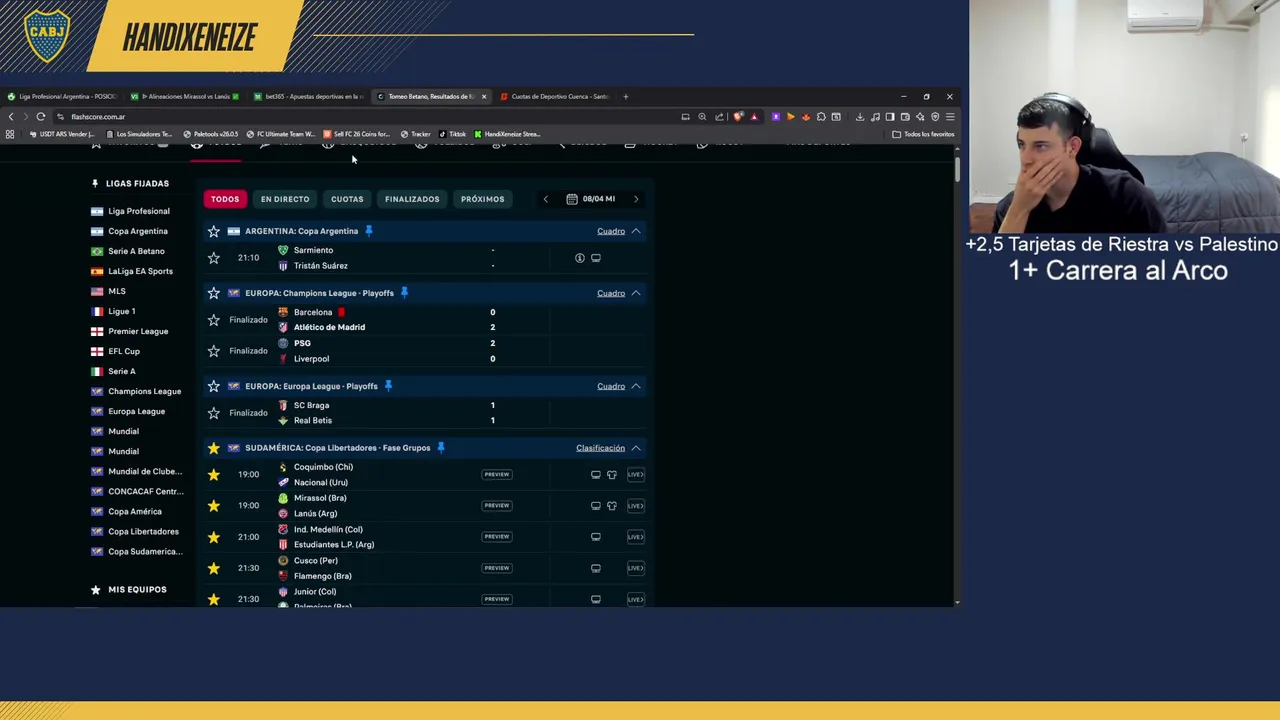The image size is (1280, 720).
Task: Toggle the favorite star for the Barcelona match
Action: [213, 320]
